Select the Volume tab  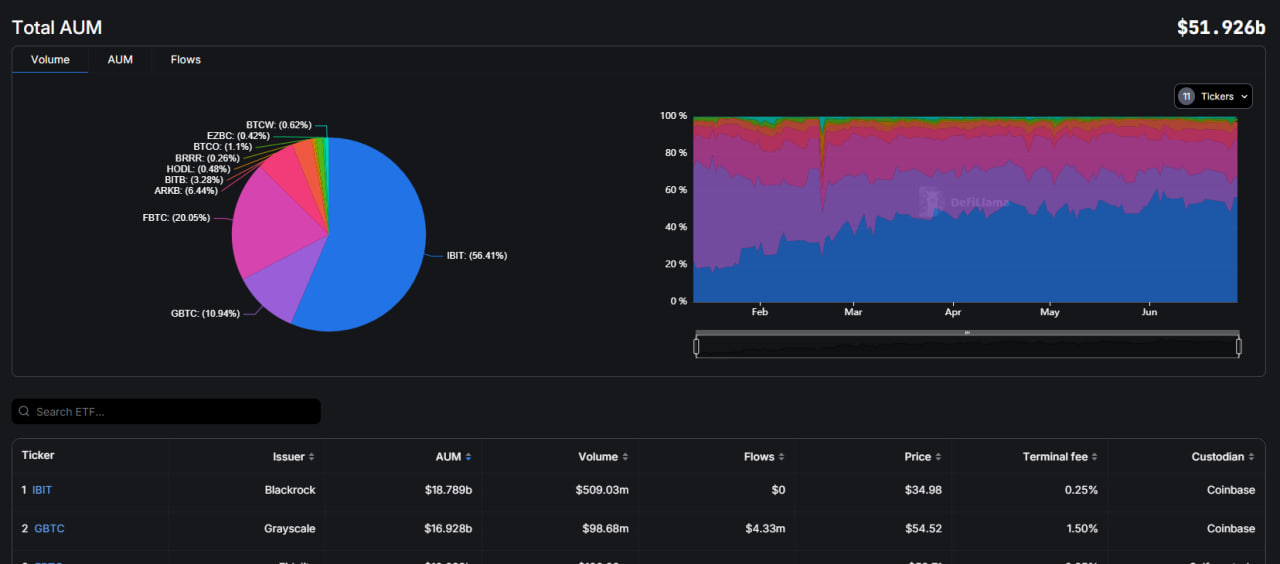(x=50, y=60)
